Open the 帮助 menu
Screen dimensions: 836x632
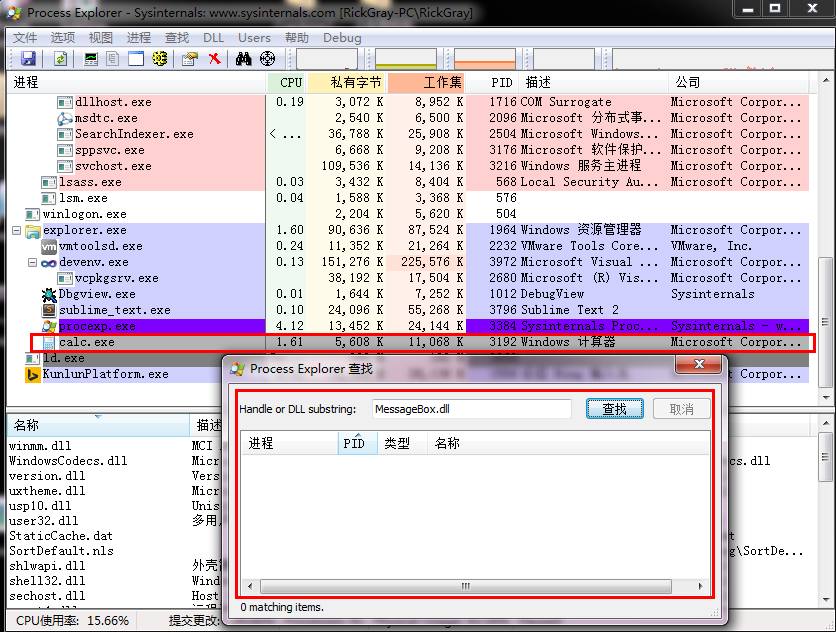click(x=297, y=38)
